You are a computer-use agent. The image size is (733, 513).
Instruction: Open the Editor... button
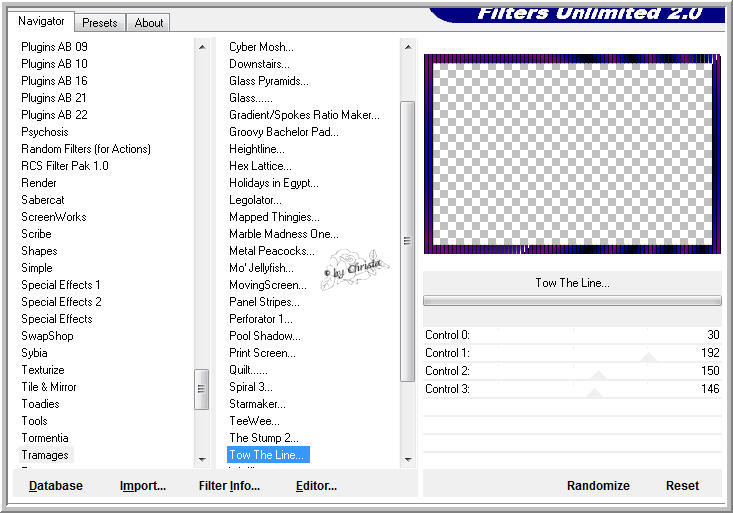click(316, 486)
